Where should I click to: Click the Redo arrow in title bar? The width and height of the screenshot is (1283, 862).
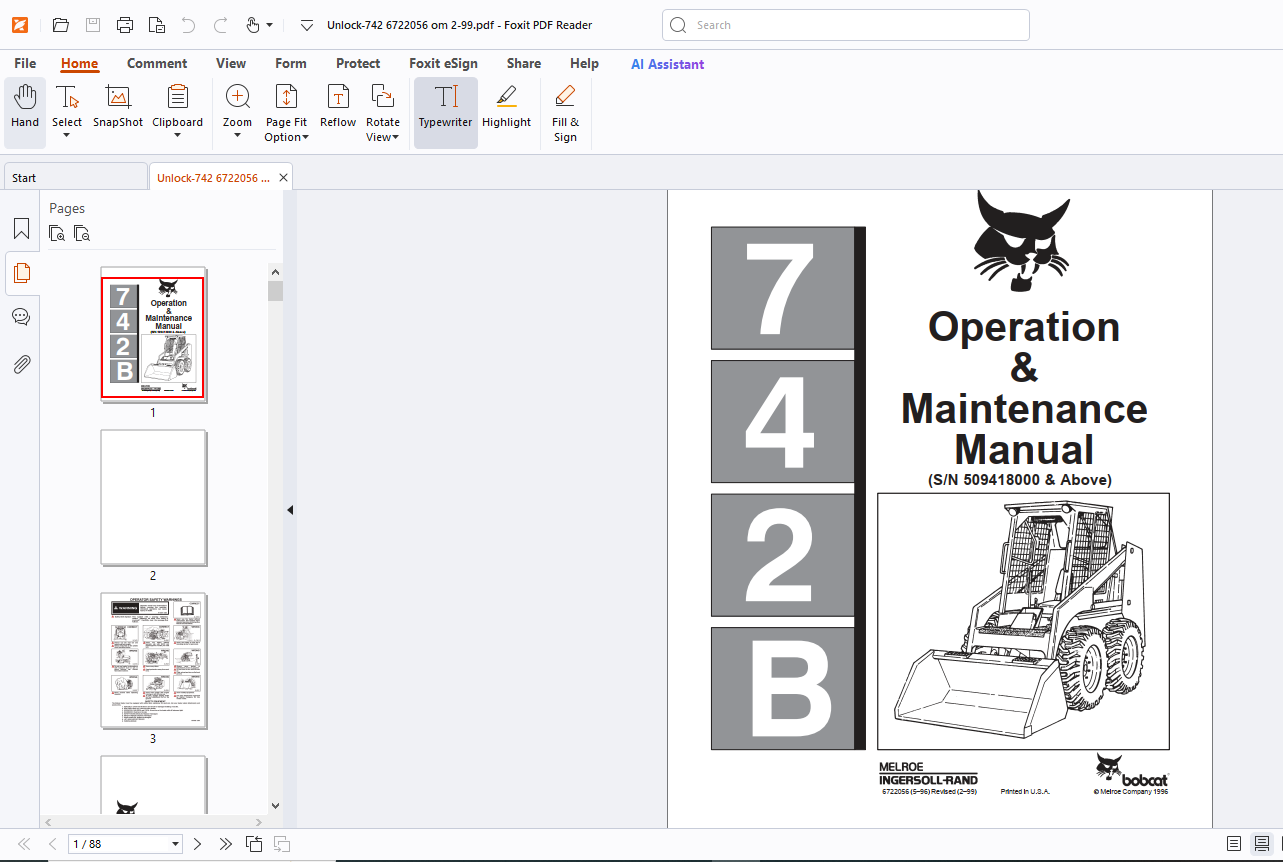(220, 25)
